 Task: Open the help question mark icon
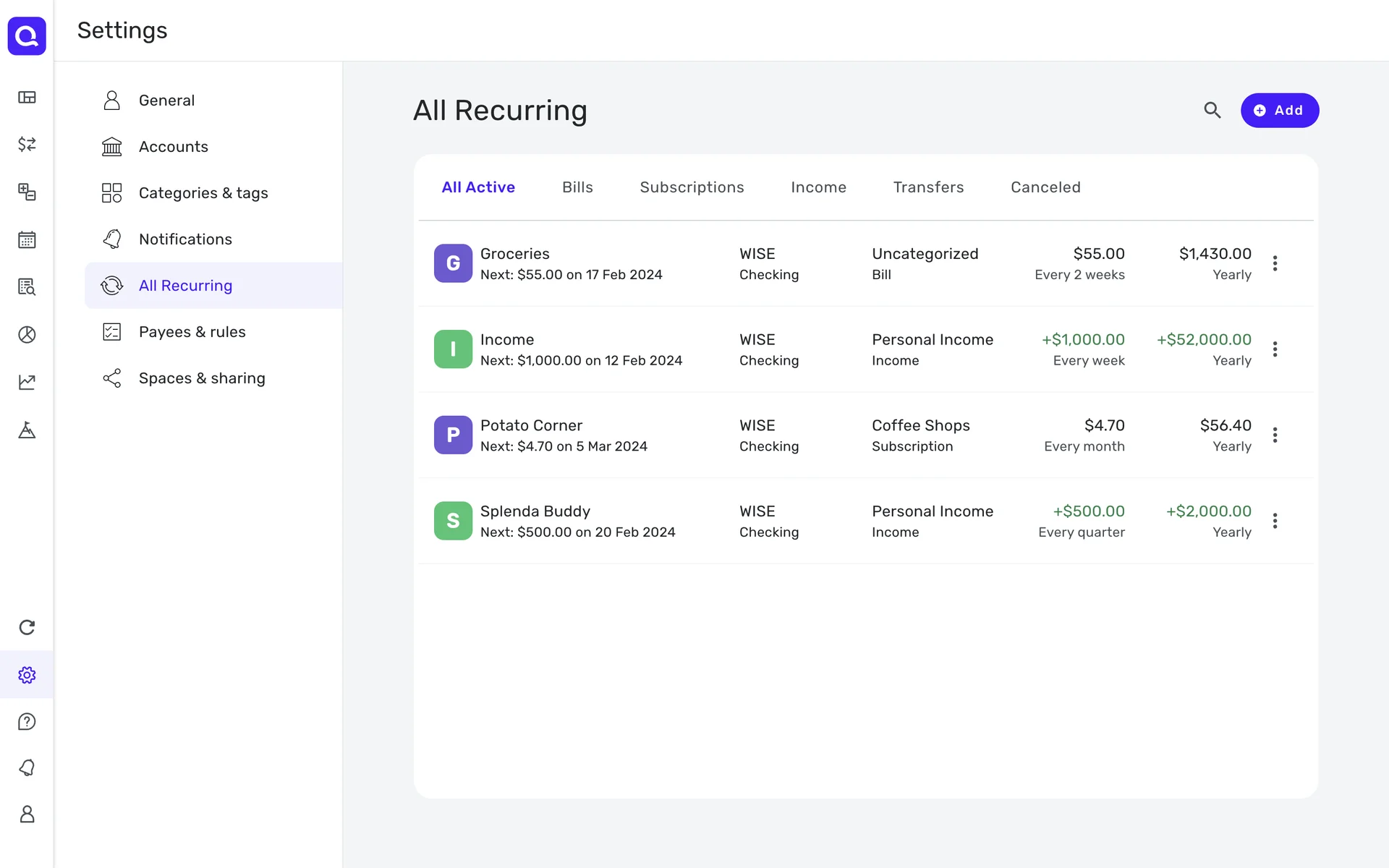coord(27,721)
